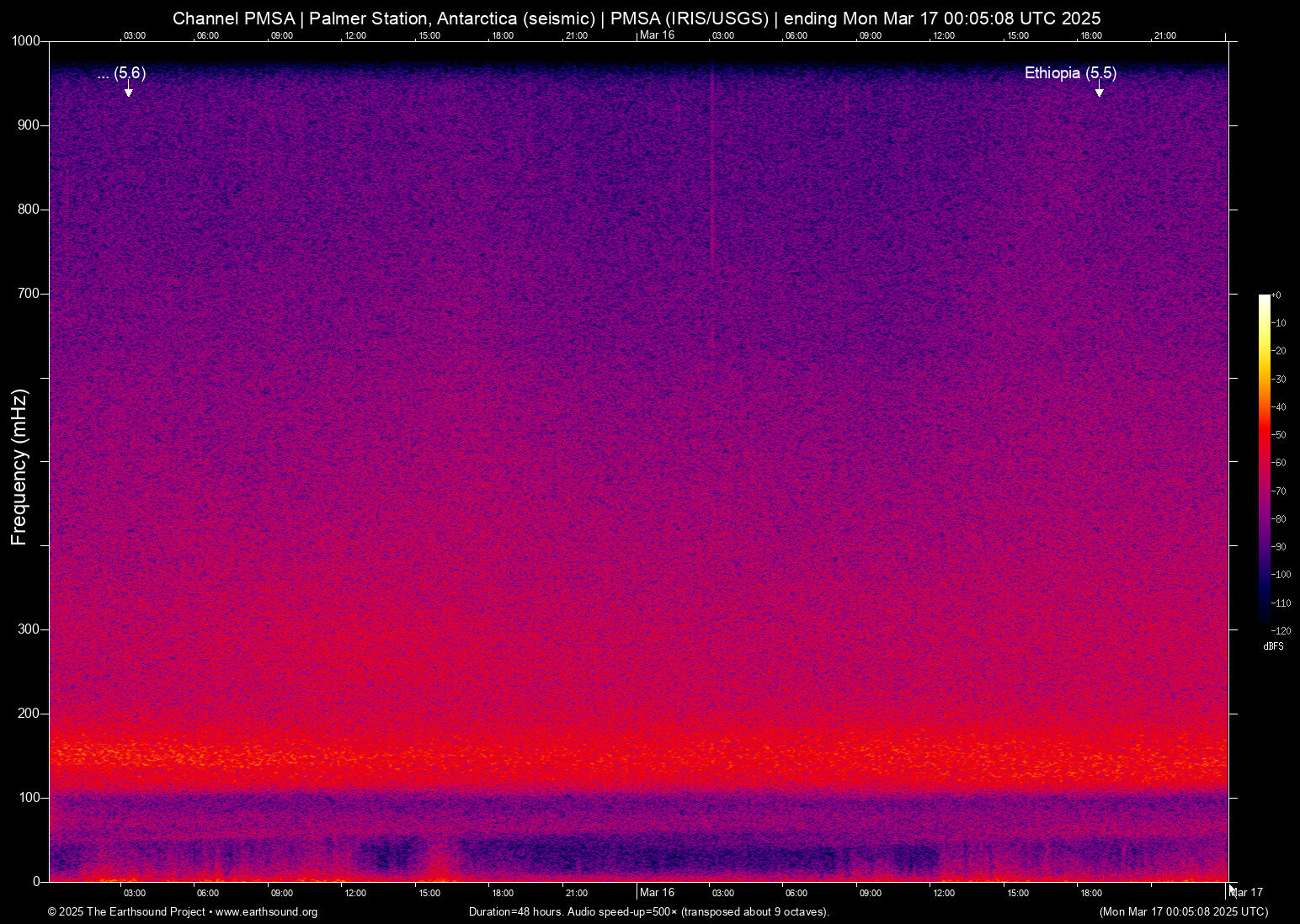Click the -50 color scale value
This screenshot has width=1300, height=924.
pos(1279,435)
